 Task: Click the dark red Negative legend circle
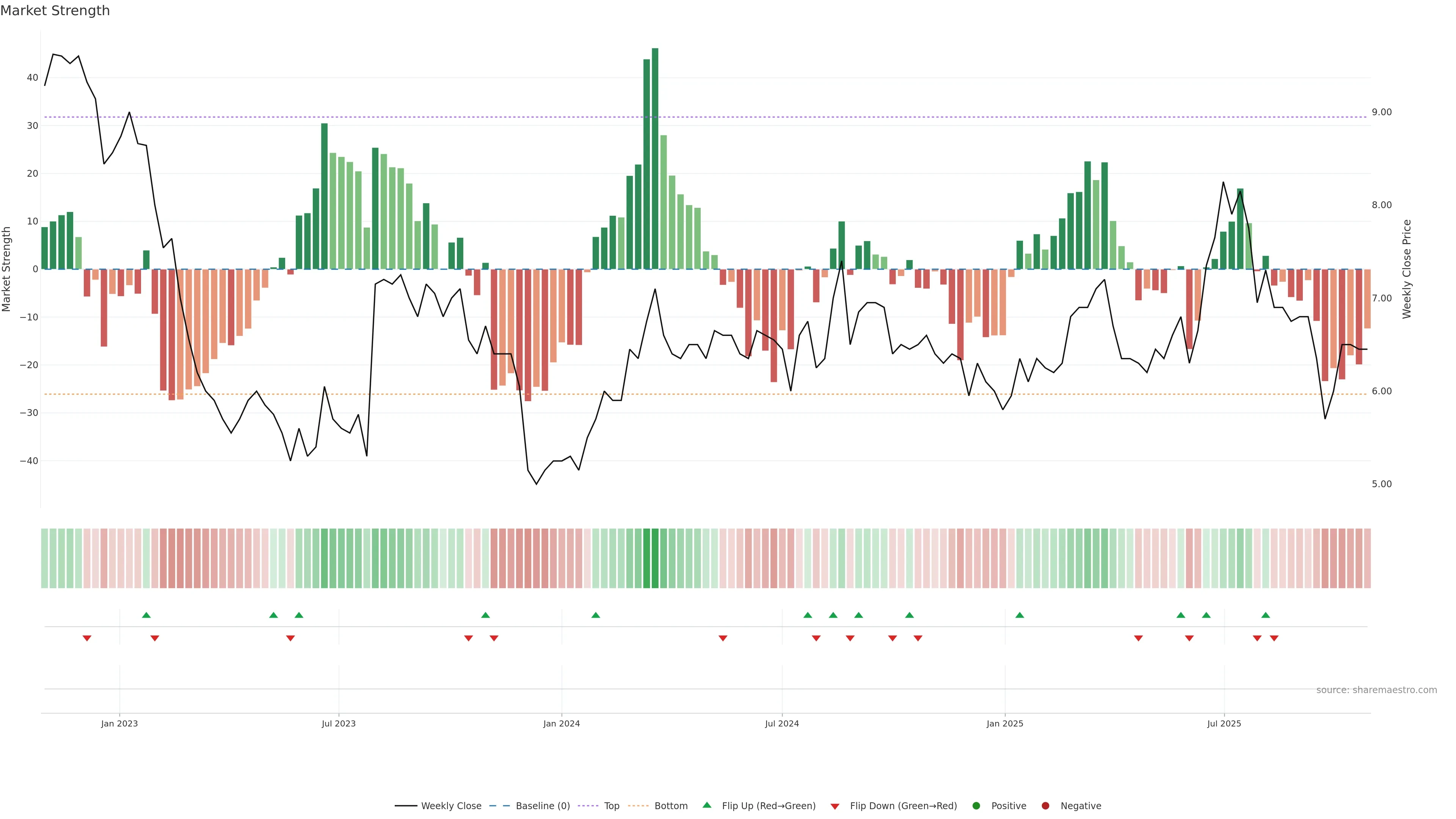coord(1045,805)
